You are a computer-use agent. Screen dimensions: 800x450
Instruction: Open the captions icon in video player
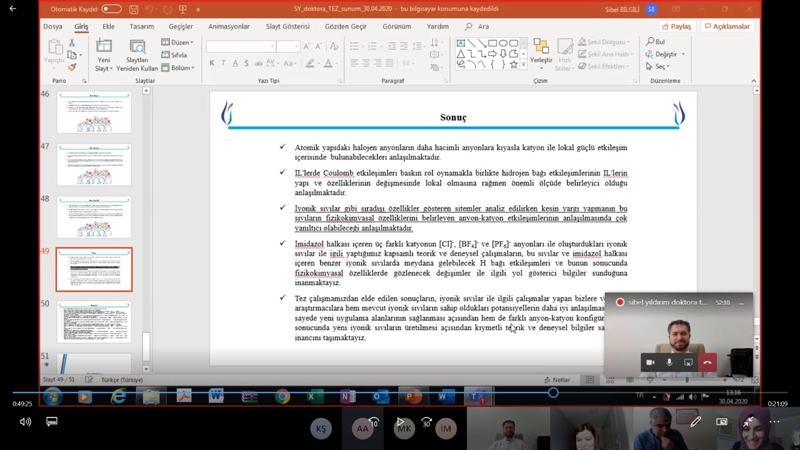[52, 422]
